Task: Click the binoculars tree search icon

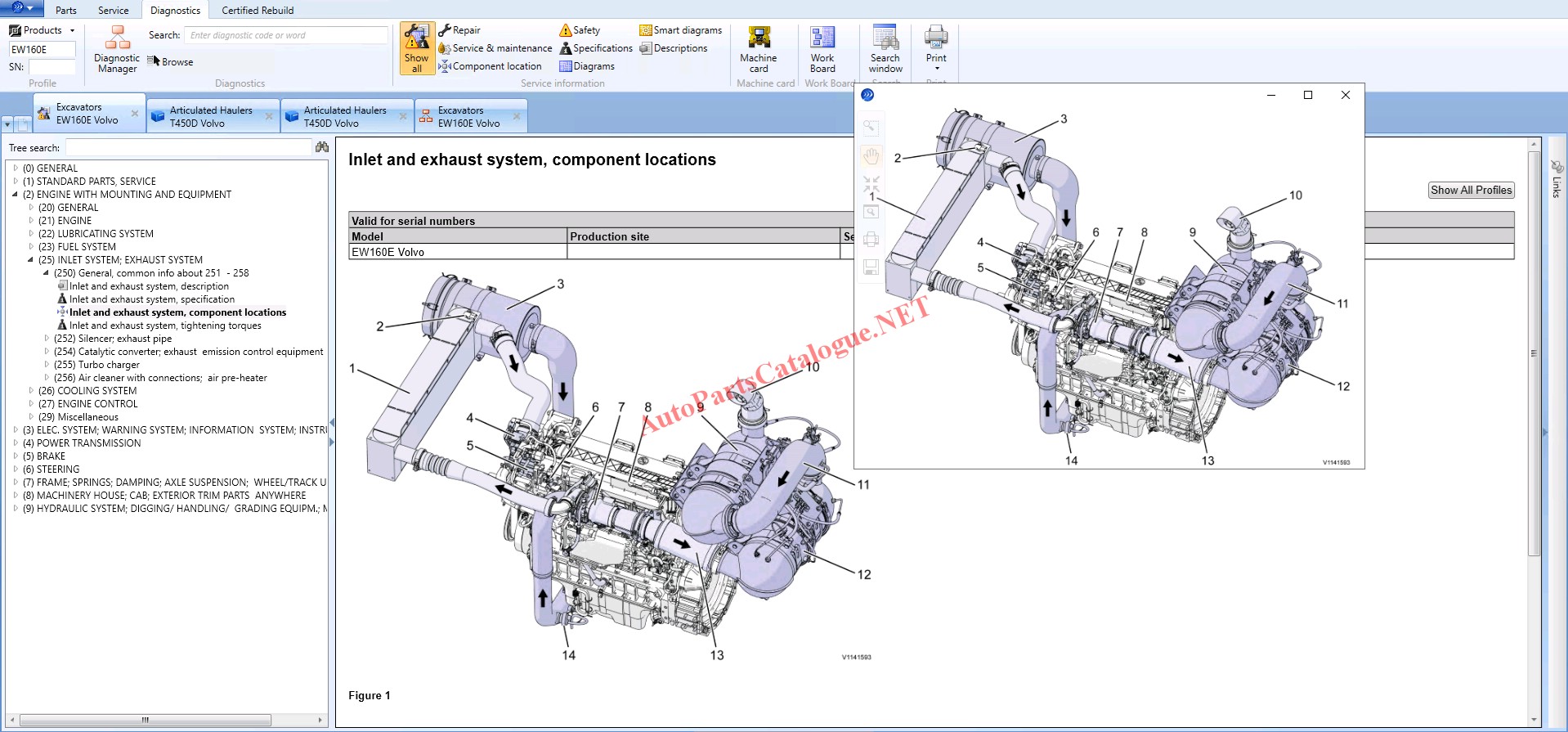Action: tap(322, 147)
